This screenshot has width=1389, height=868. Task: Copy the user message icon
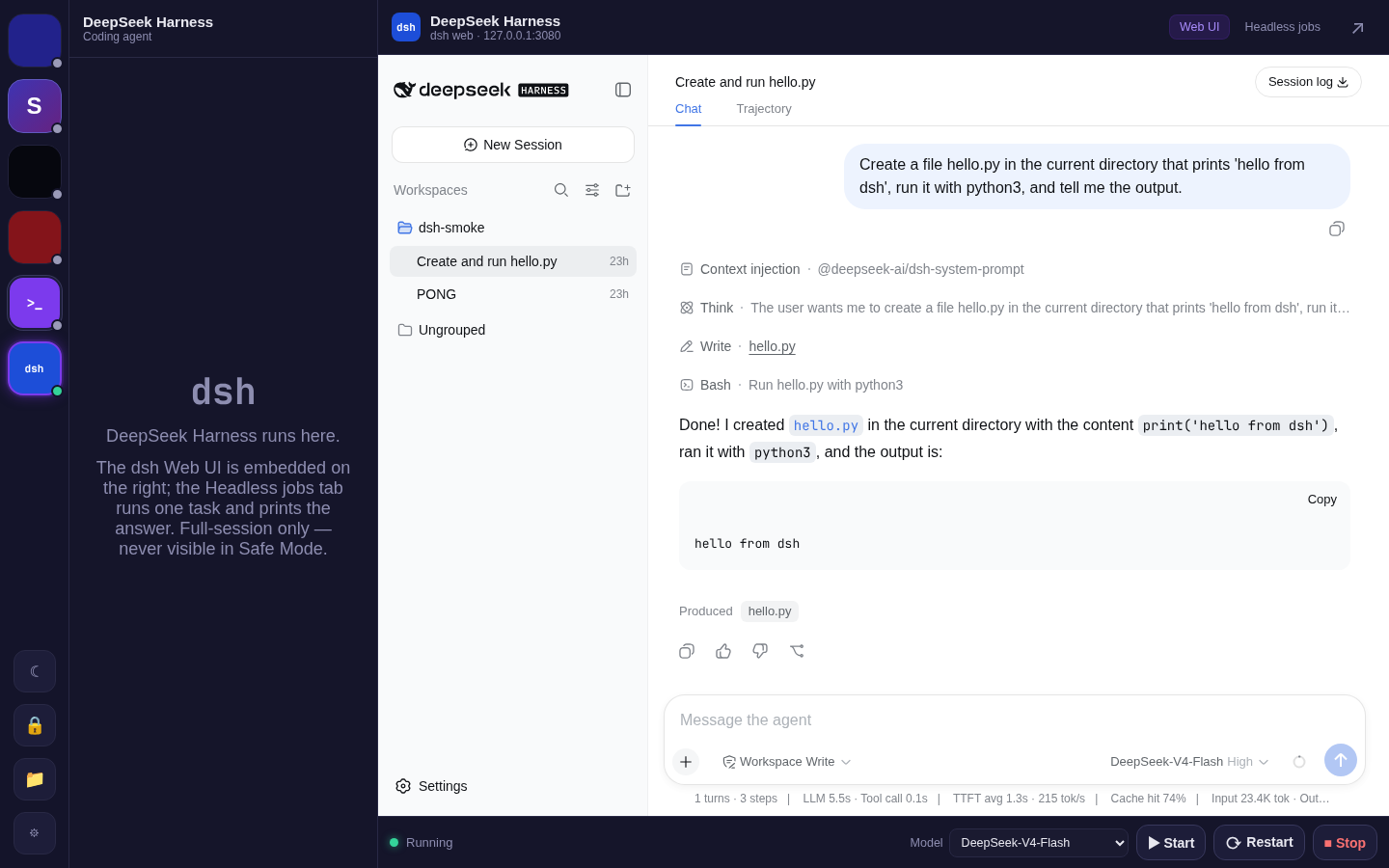pos(1337,229)
